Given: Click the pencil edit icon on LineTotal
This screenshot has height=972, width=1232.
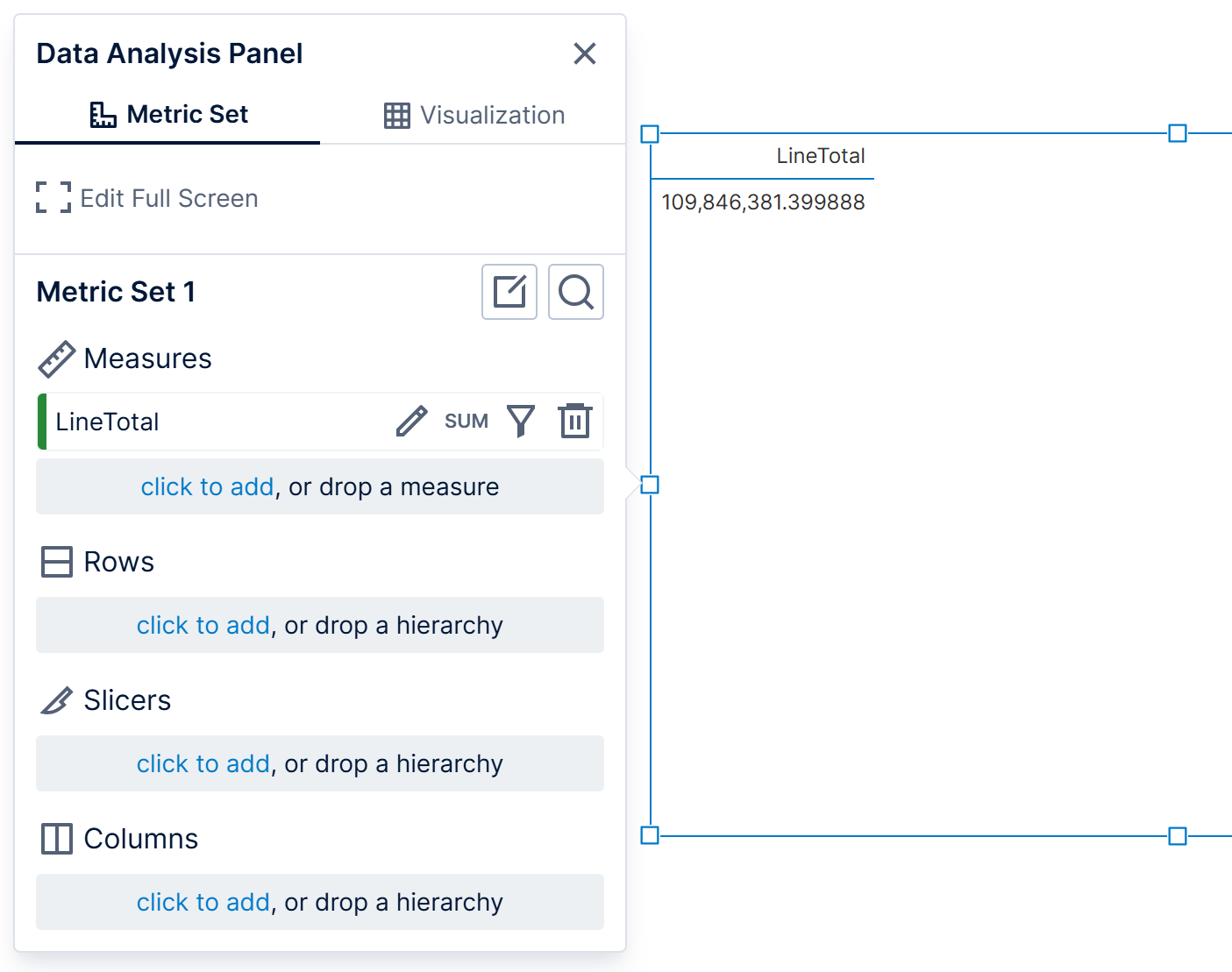Looking at the screenshot, I should 411,422.
